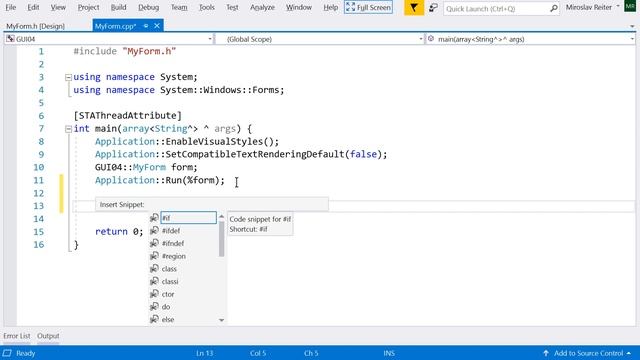Click the [STAThreadAttribute] code line
The image size is (640, 360).
pyautogui.click(x=127, y=116)
